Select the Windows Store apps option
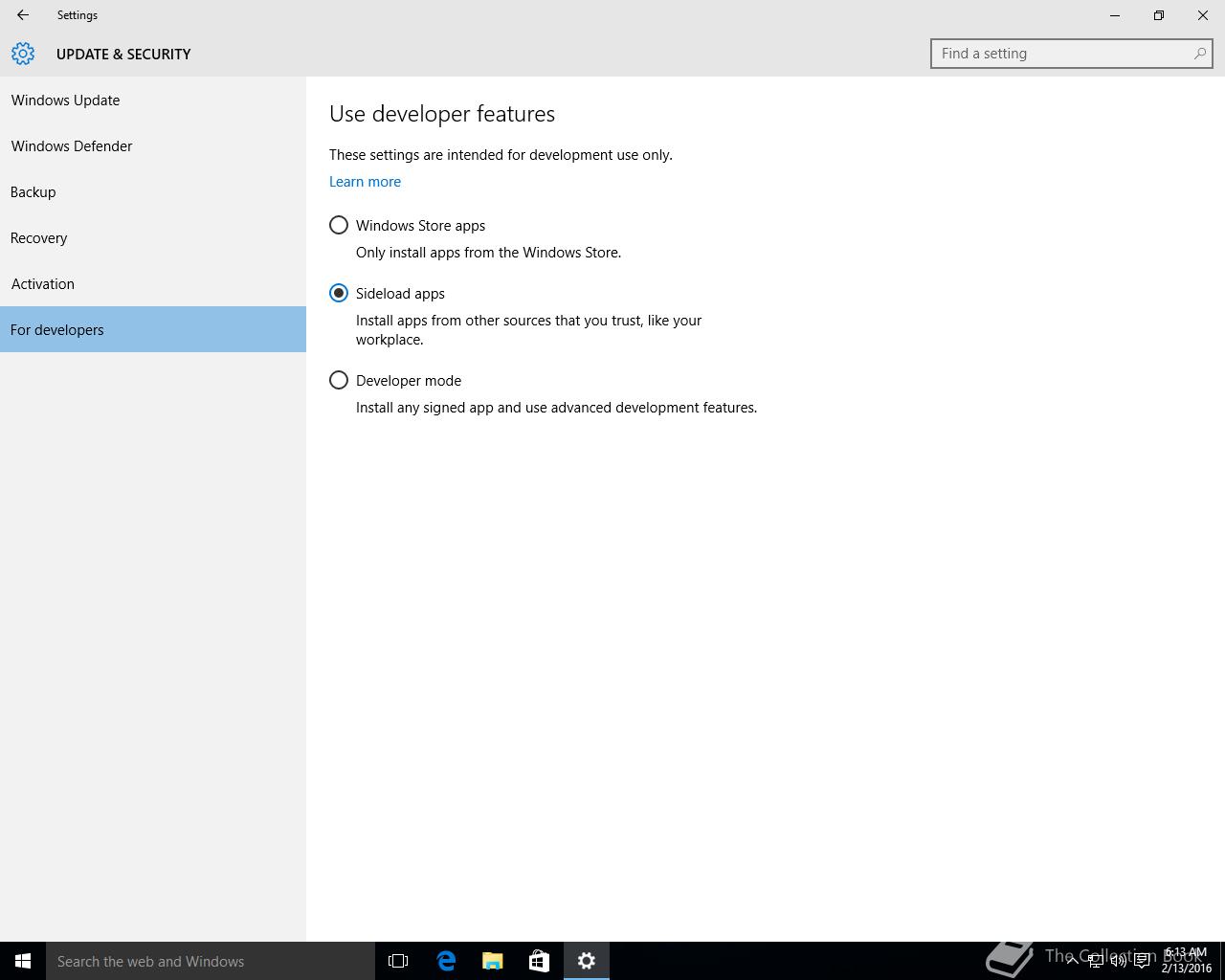 pos(339,225)
